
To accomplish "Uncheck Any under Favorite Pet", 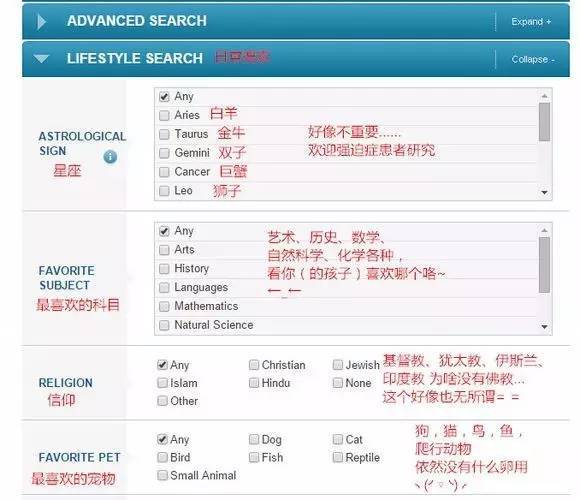I will 162,439.
